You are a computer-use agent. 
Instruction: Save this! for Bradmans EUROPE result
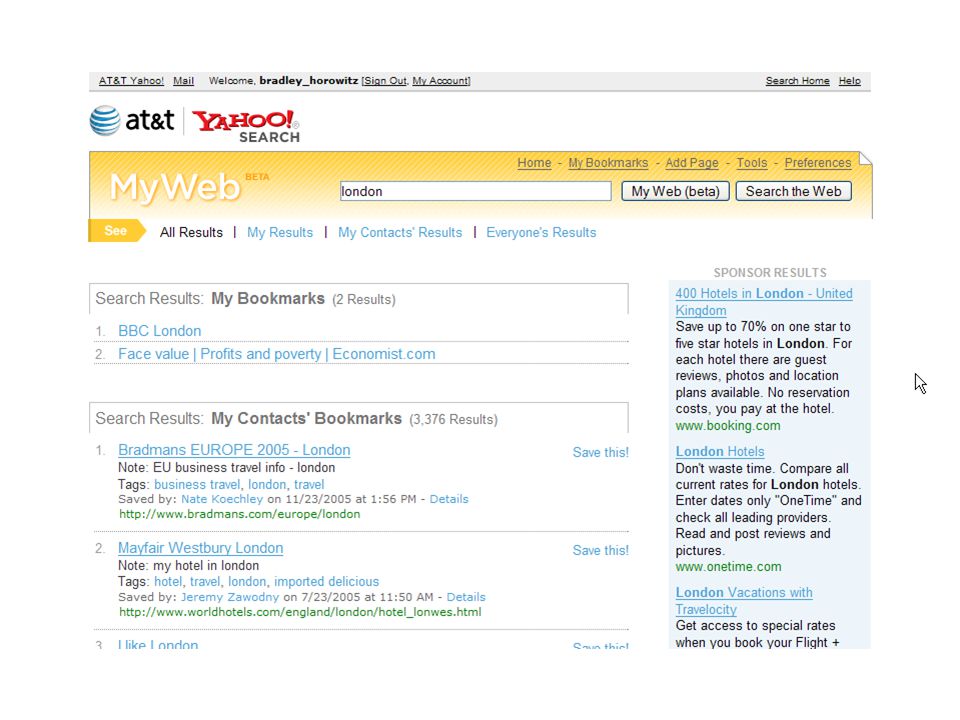(600, 452)
